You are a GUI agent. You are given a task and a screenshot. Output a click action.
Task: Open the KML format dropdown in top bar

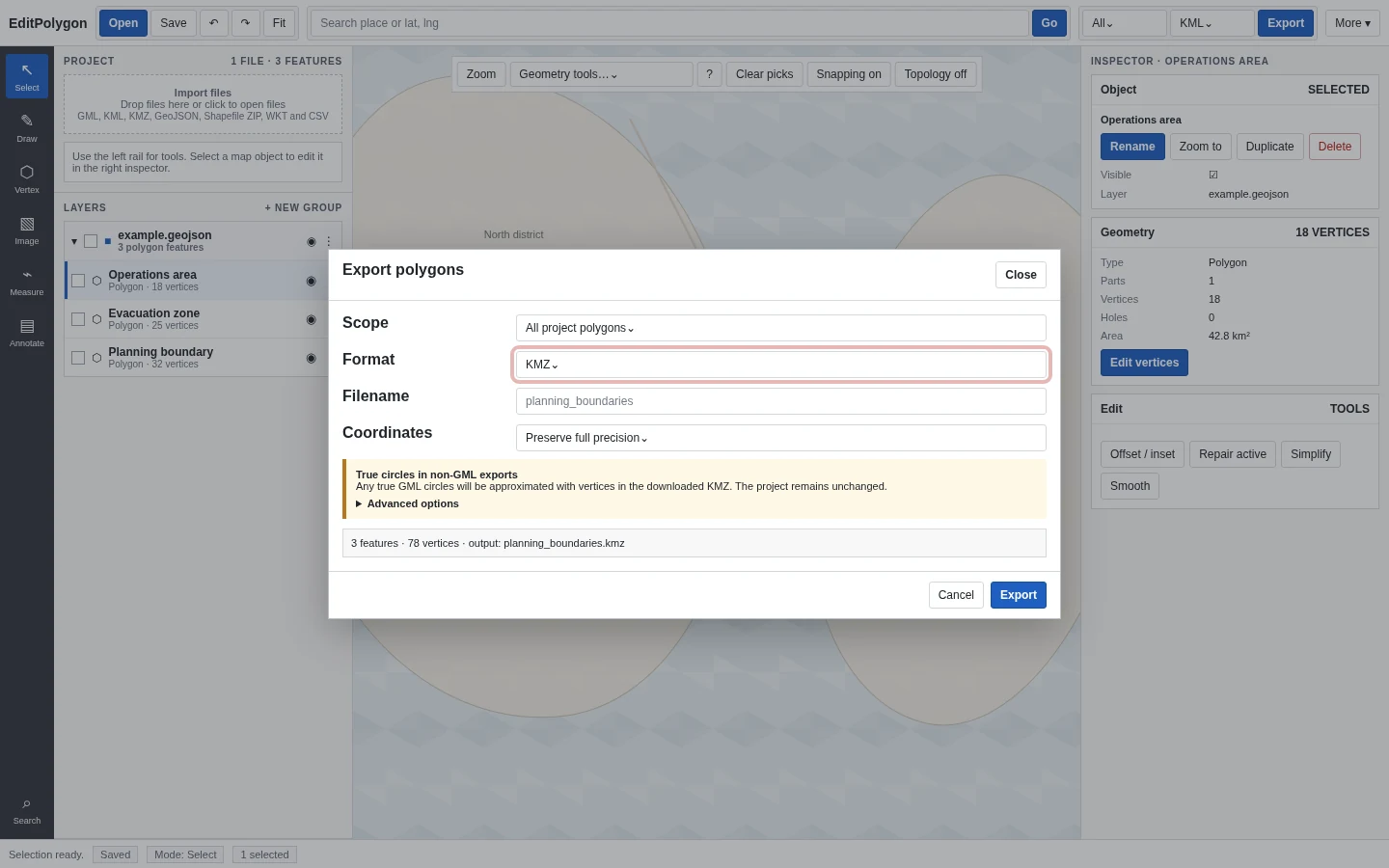click(1212, 23)
